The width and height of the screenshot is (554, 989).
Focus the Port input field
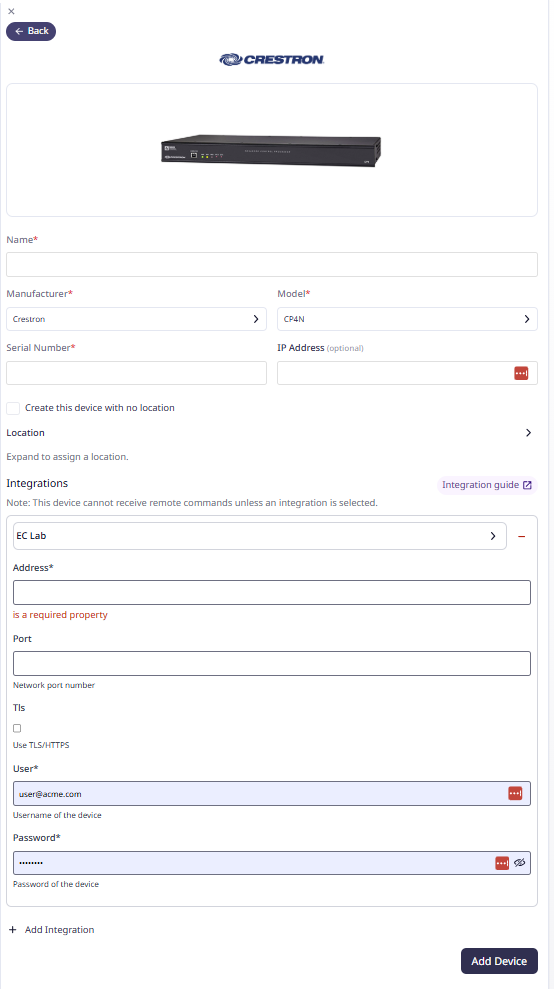point(272,664)
